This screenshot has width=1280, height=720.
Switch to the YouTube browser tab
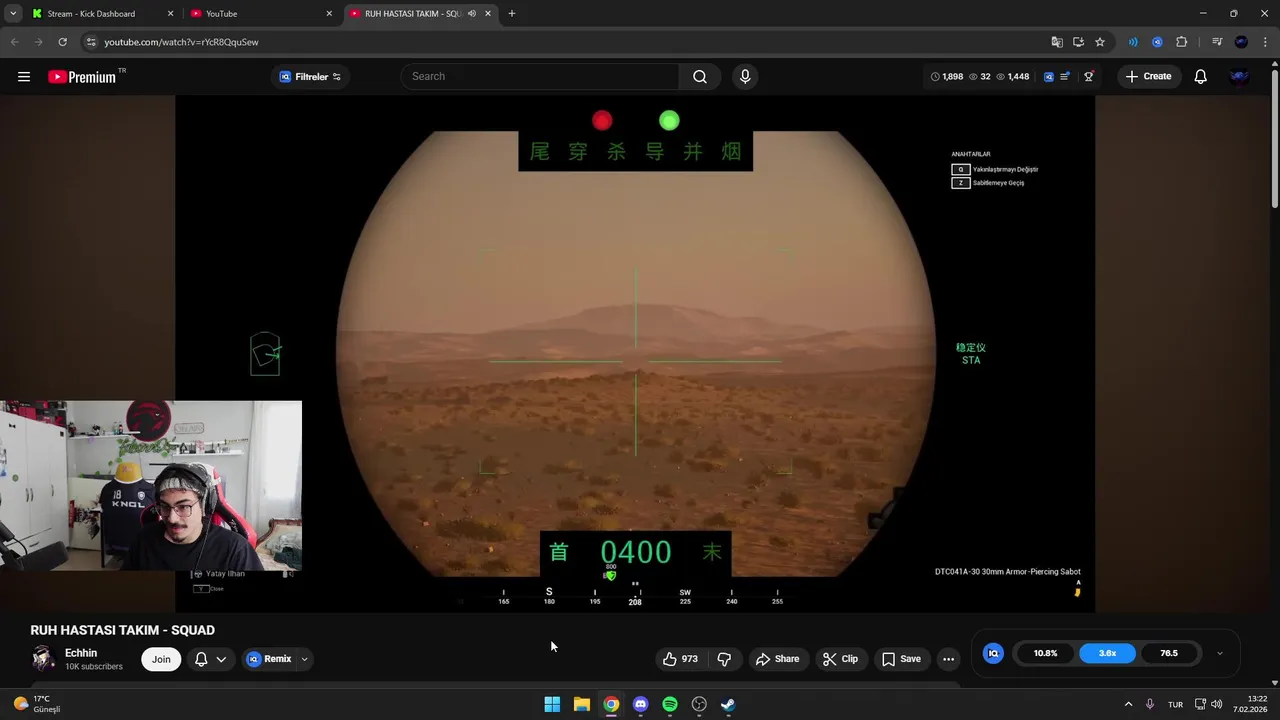[261, 14]
